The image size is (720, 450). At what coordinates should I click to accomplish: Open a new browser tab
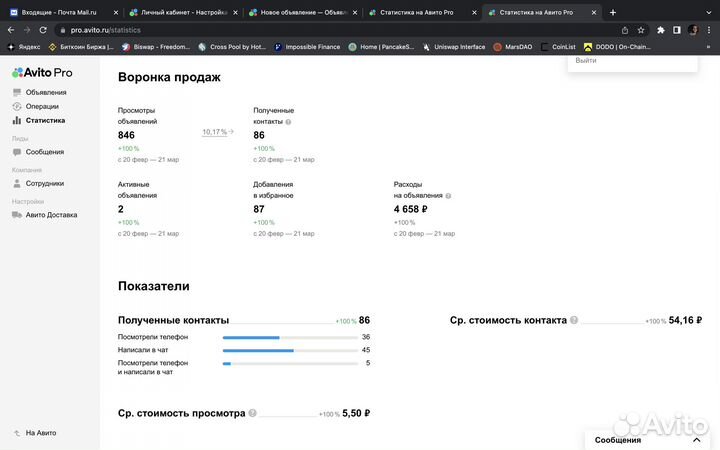tap(613, 12)
